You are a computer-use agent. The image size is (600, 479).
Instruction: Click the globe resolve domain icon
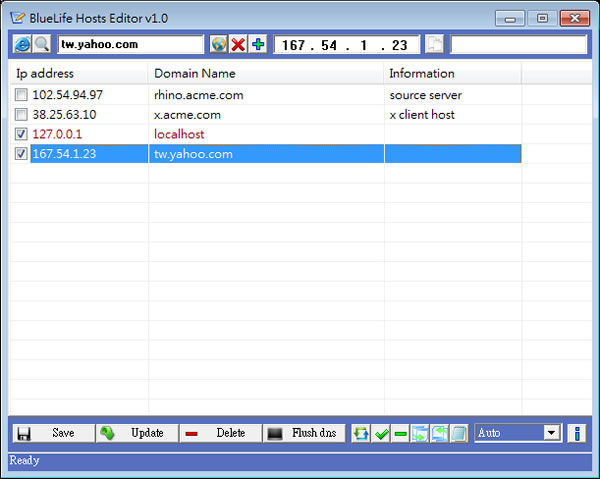coord(219,44)
